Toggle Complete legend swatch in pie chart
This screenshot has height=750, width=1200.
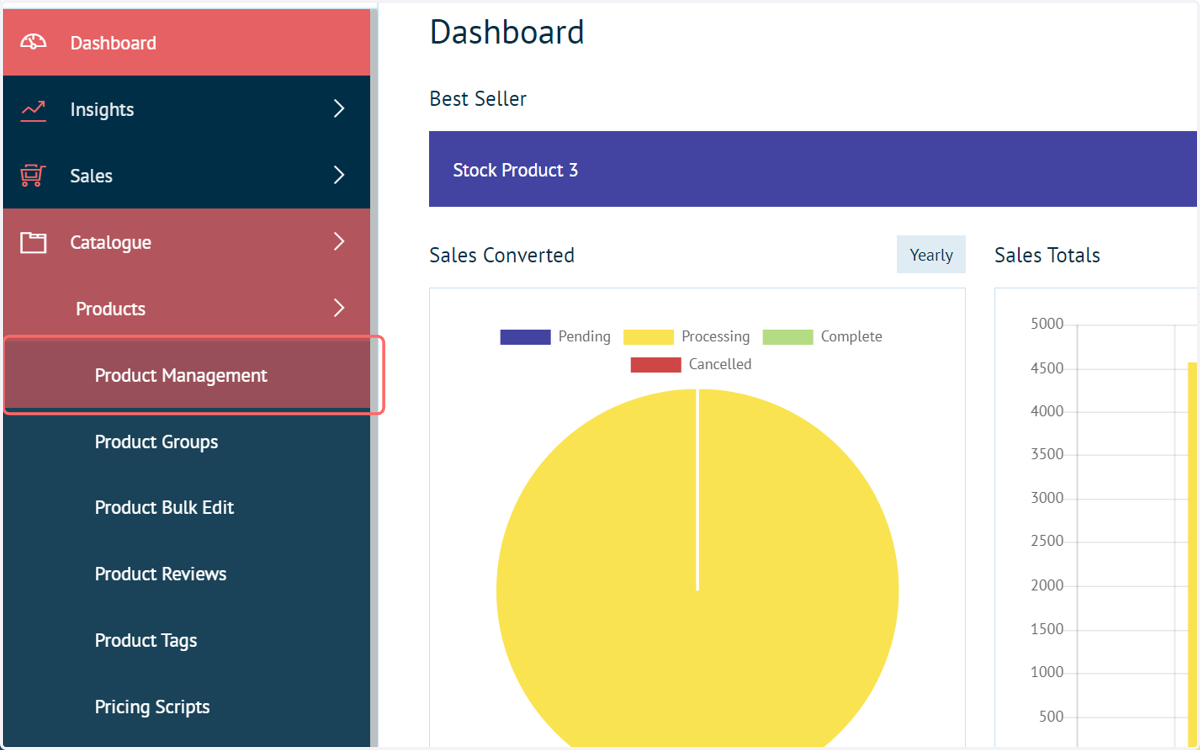788,337
